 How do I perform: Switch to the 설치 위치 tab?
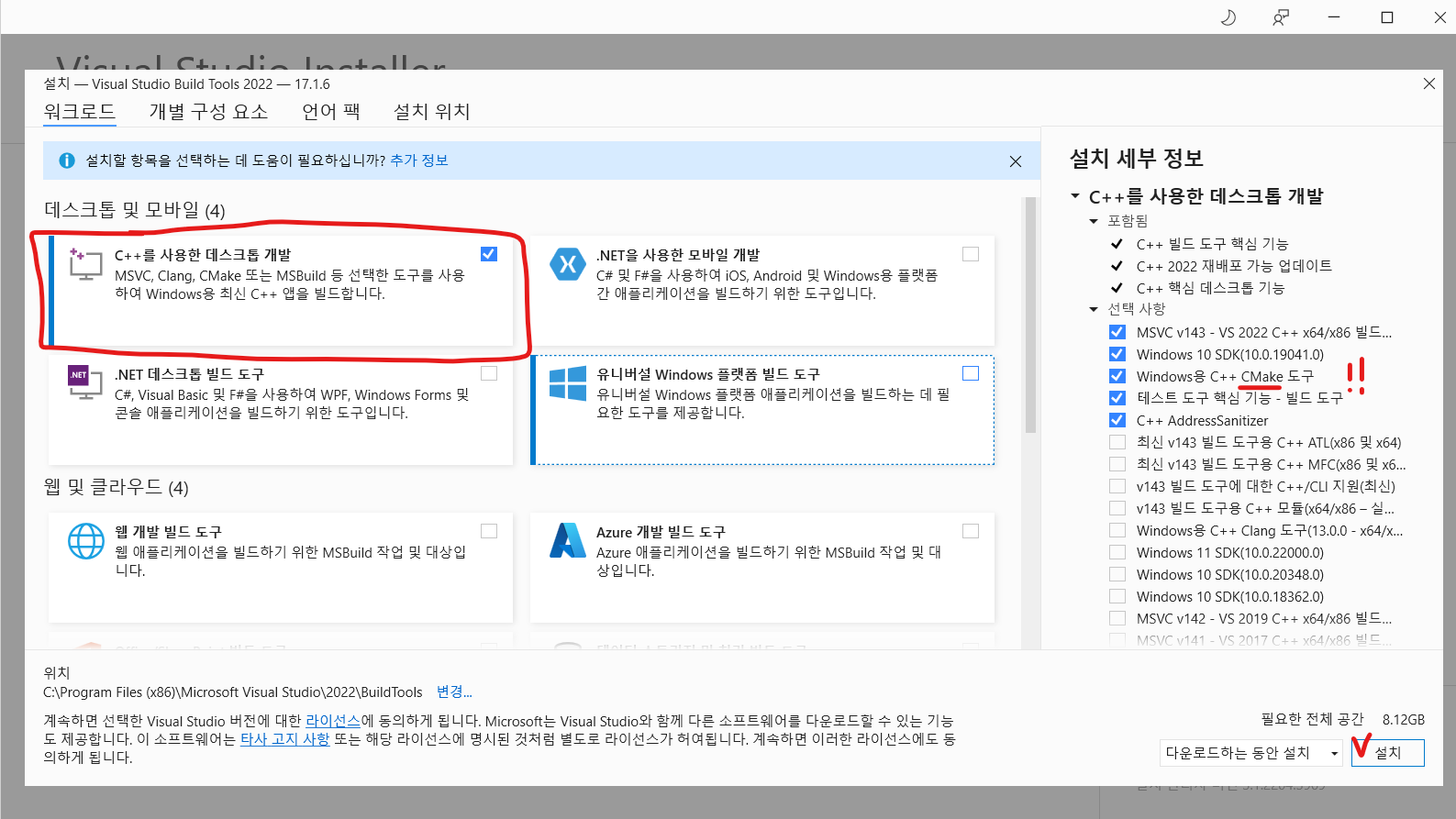pos(431,112)
